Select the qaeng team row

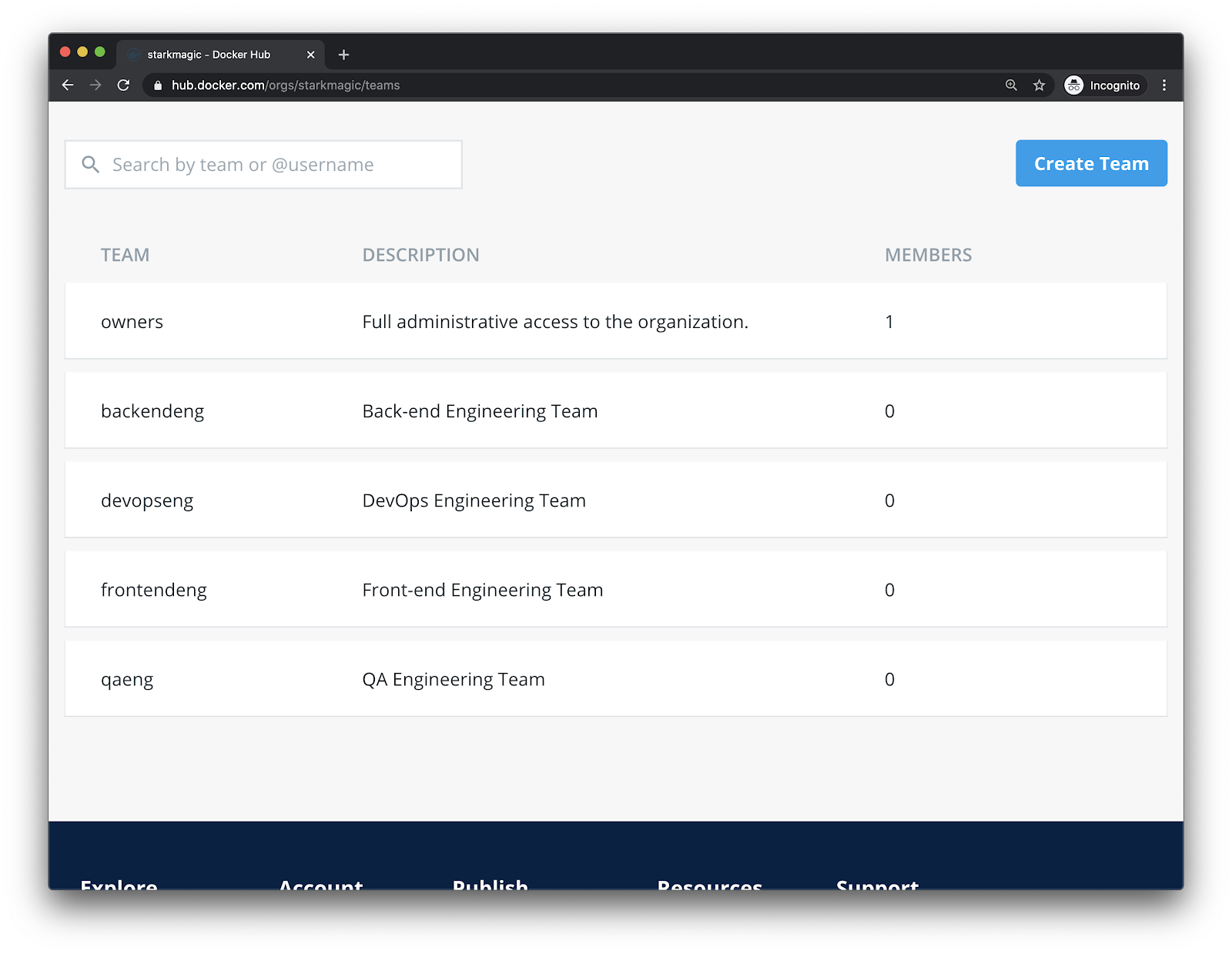(127, 679)
